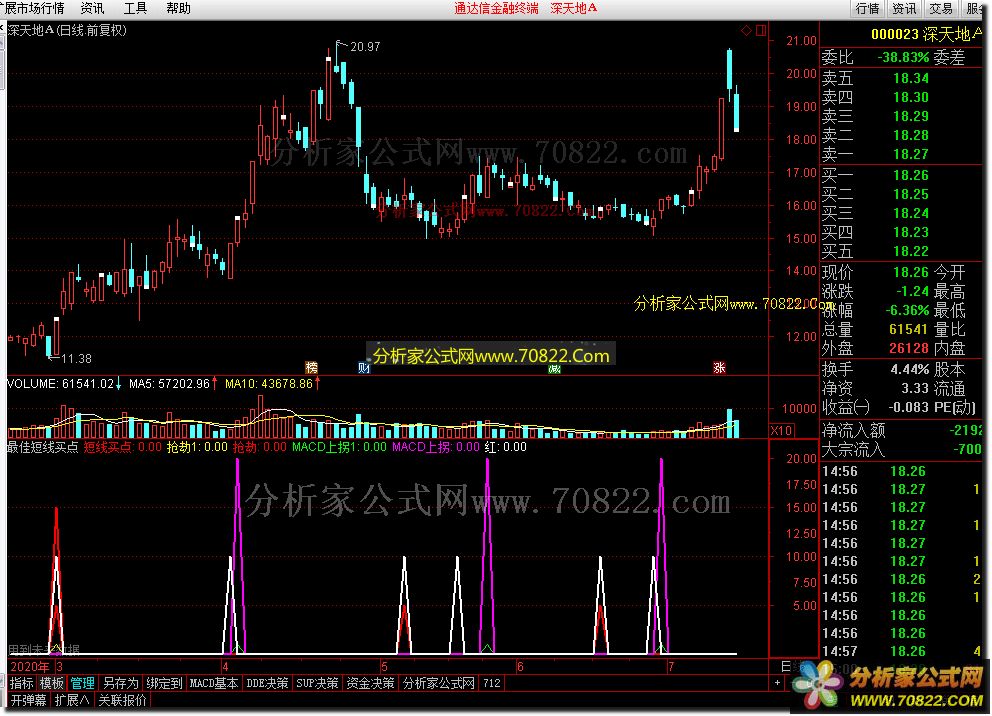This screenshot has height=716, width=992.
Task: Click the 净资 3.33 value
Action: (915, 388)
